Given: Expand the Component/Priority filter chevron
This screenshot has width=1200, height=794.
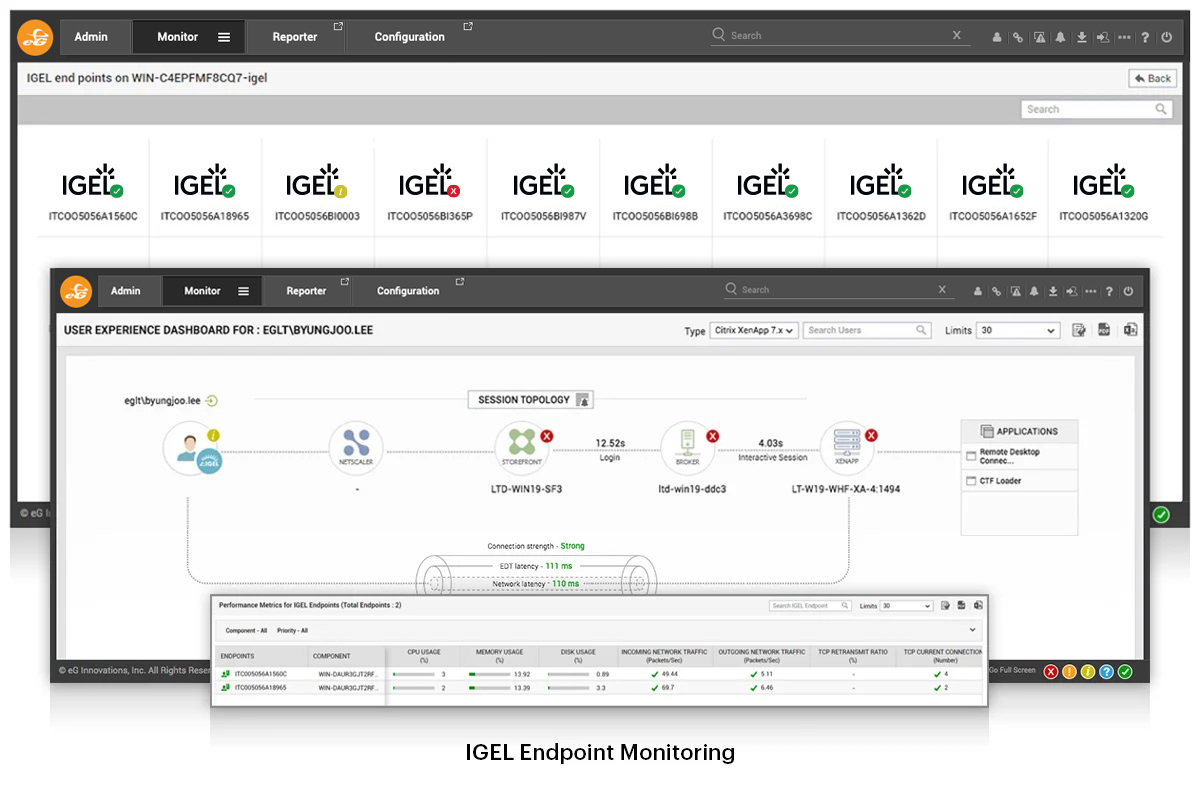Looking at the screenshot, I should [x=973, y=631].
